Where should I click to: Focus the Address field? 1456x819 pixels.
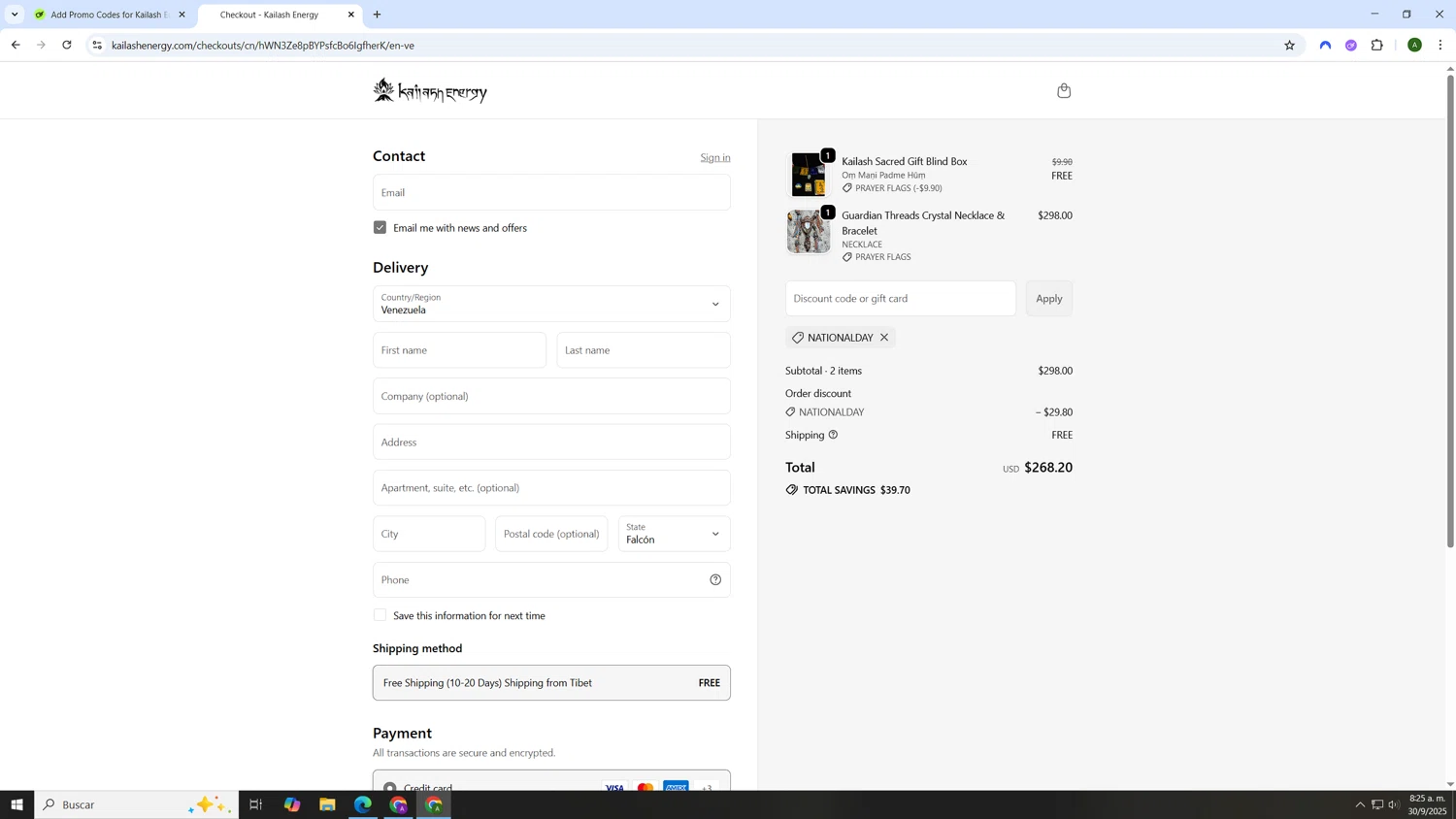pyautogui.click(x=551, y=442)
